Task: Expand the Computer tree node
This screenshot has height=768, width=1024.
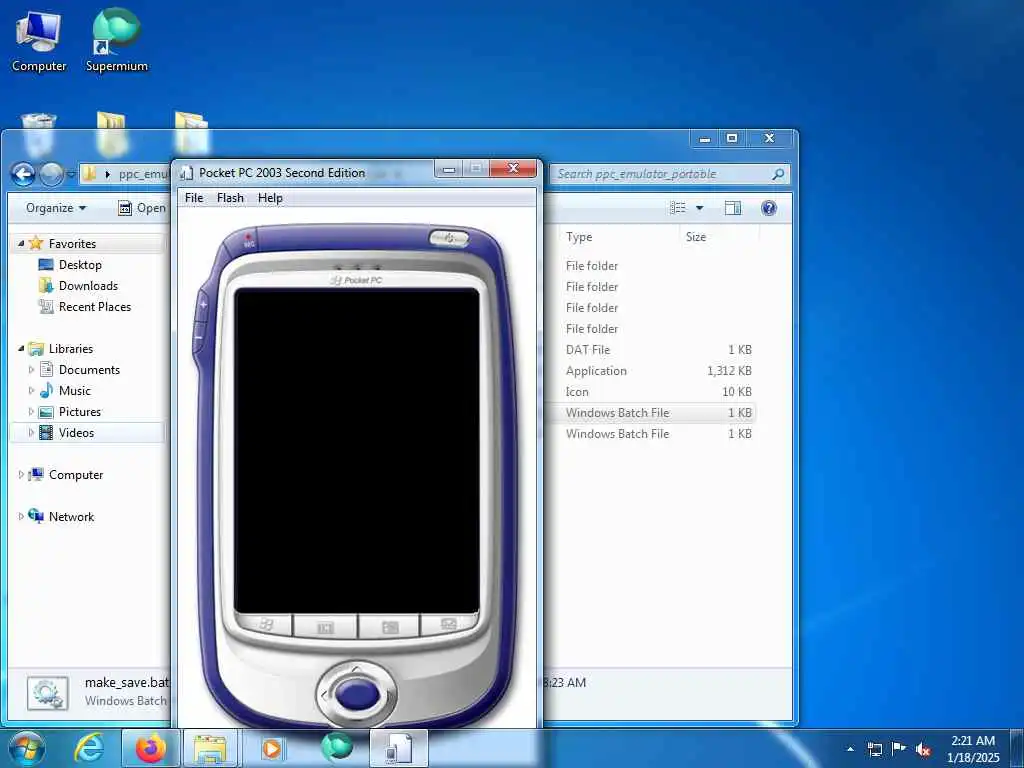Action: tap(21, 475)
